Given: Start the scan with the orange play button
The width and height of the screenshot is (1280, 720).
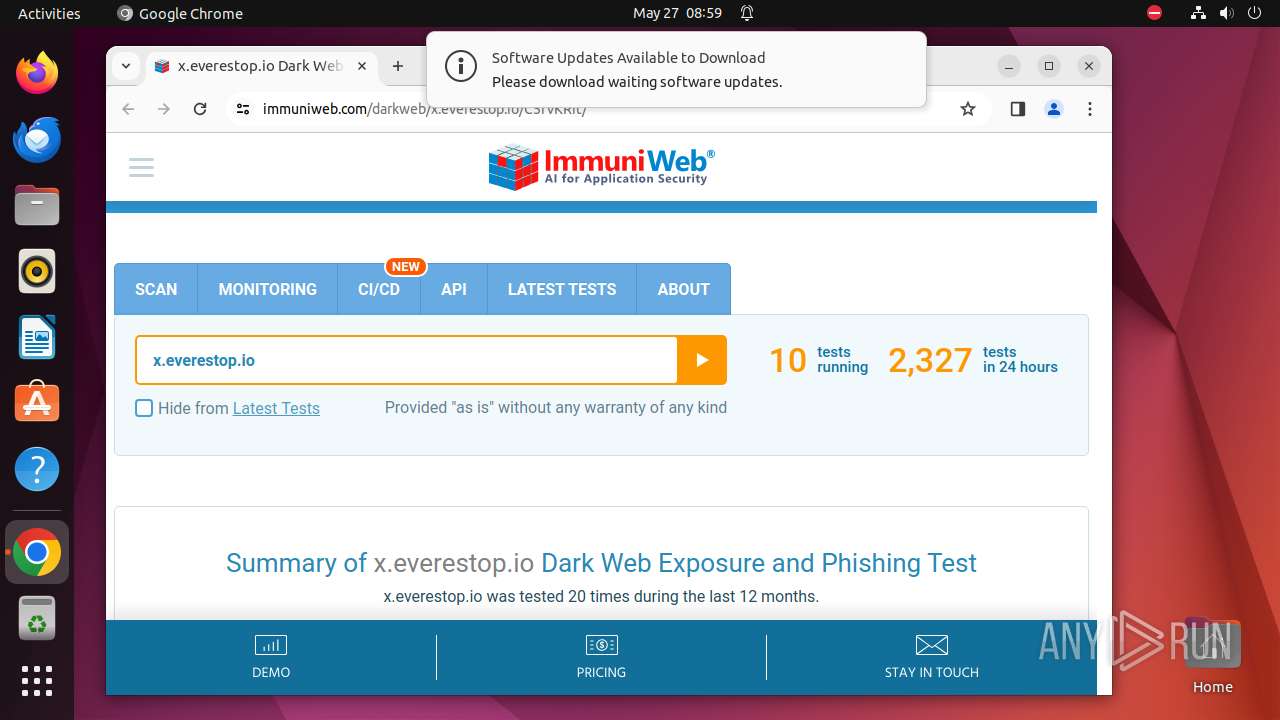Looking at the screenshot, I should tap(702, 360).
